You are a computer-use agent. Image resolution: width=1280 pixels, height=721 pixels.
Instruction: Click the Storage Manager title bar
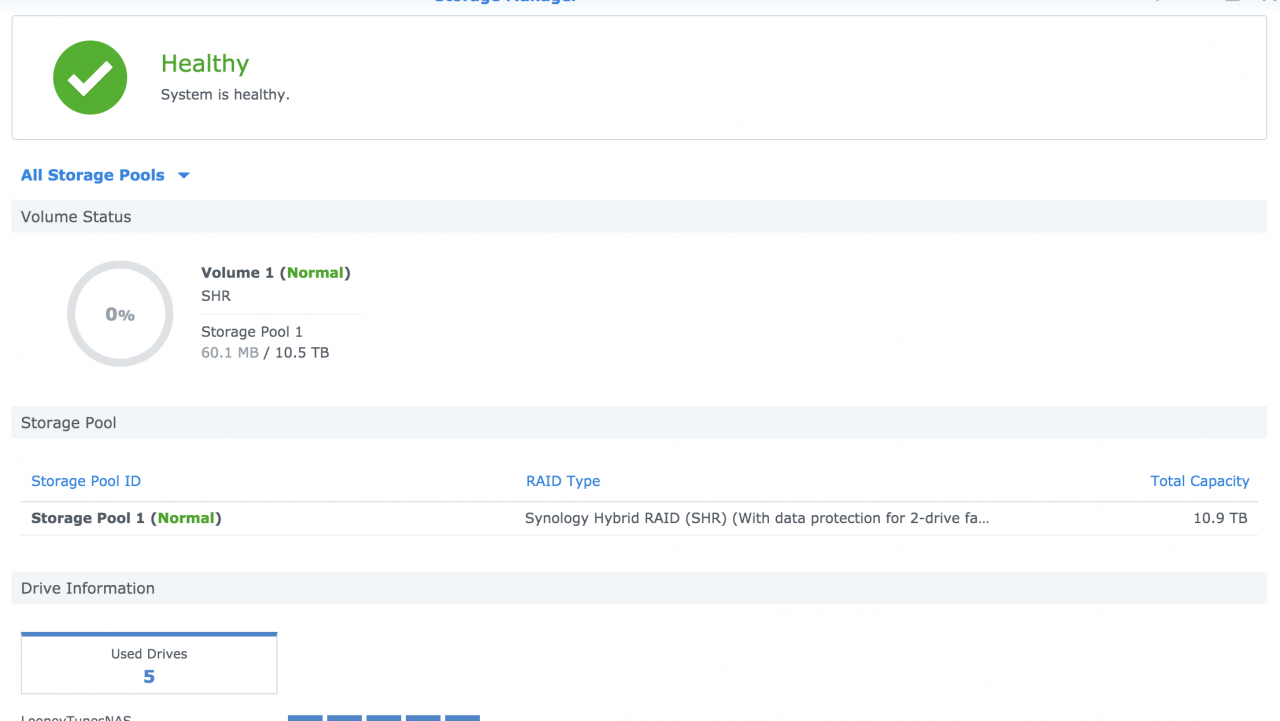pos(505,2)
